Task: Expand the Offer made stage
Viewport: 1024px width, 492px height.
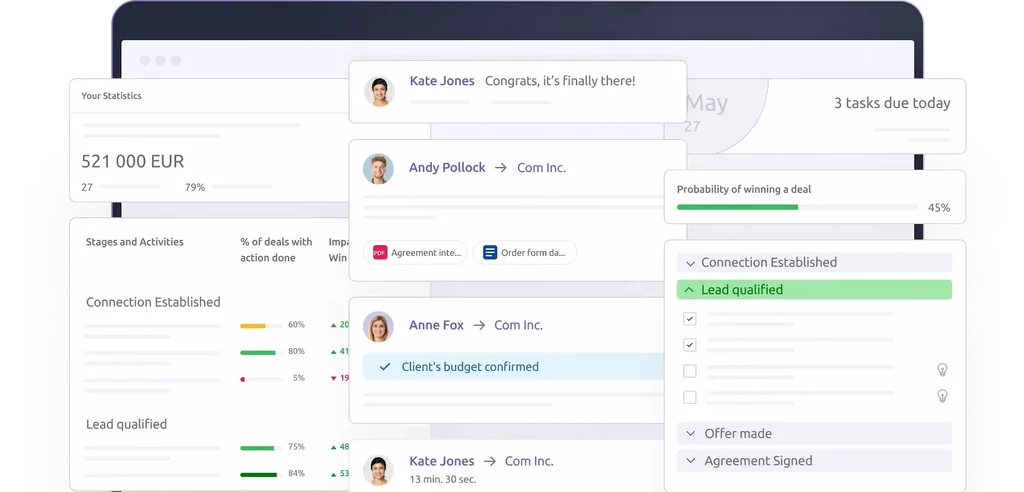Action: (690, 434)
